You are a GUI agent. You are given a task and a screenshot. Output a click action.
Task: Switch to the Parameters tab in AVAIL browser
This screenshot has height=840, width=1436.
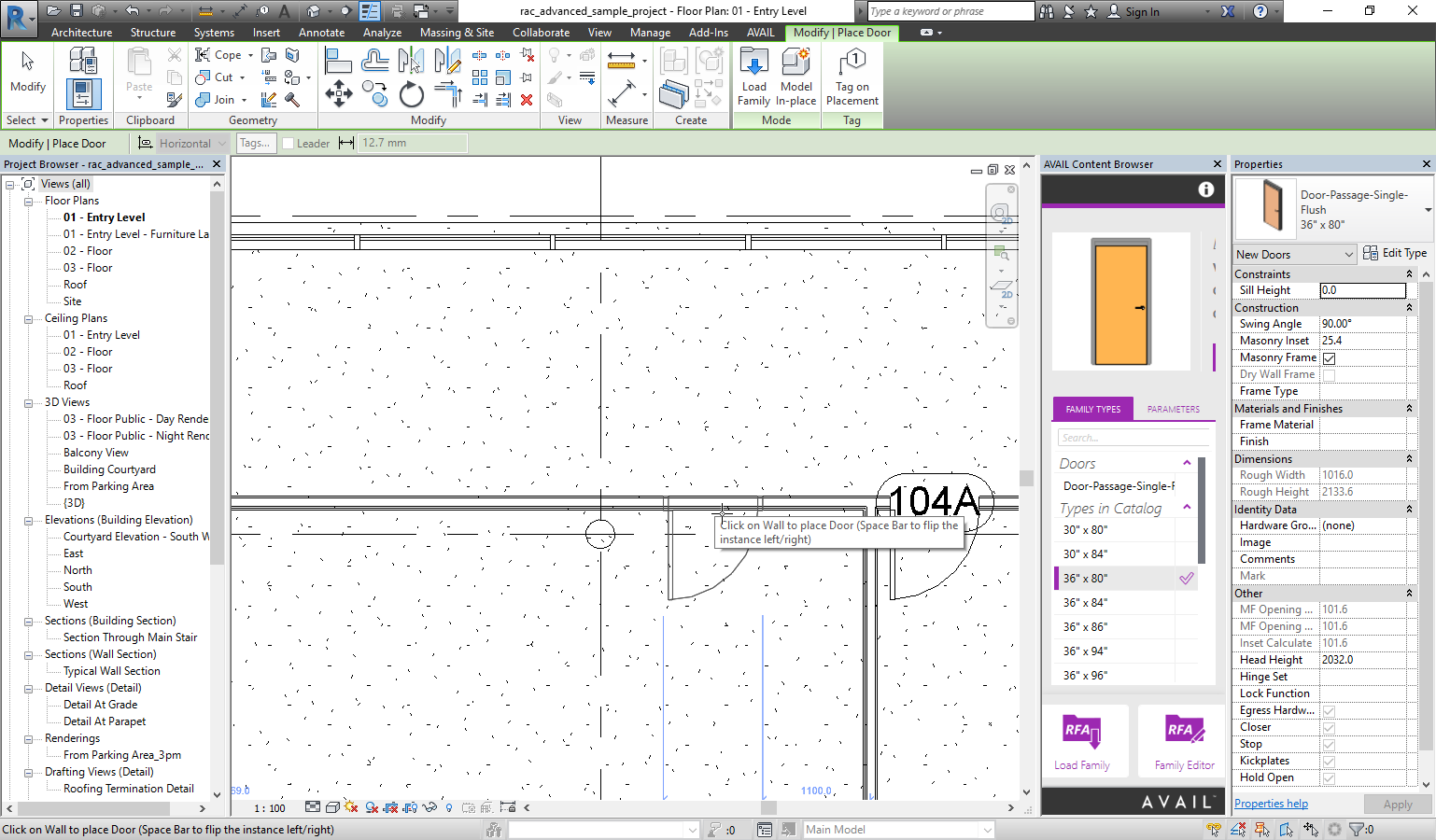[1173, 408]
